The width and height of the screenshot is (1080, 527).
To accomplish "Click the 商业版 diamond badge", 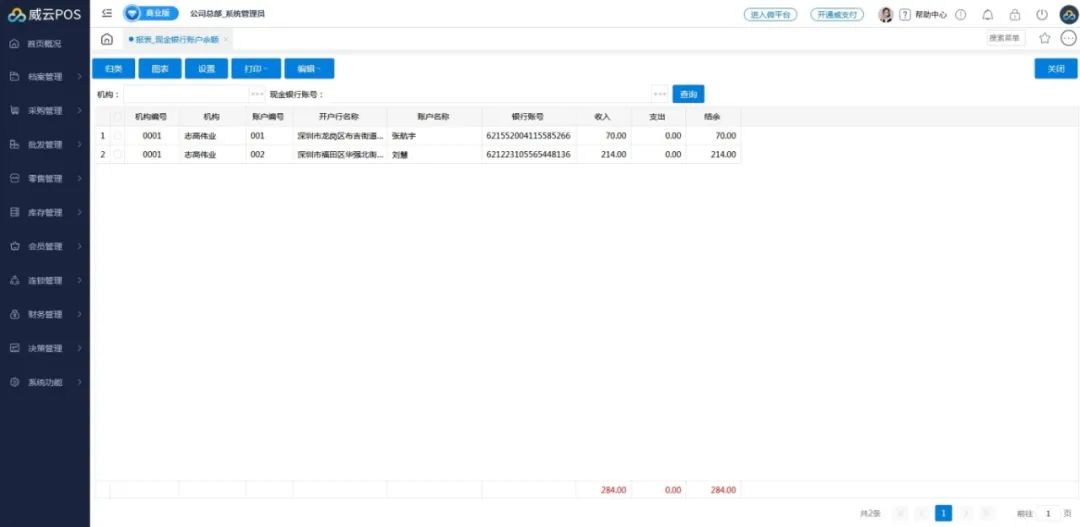I will (x=151, y=14).
